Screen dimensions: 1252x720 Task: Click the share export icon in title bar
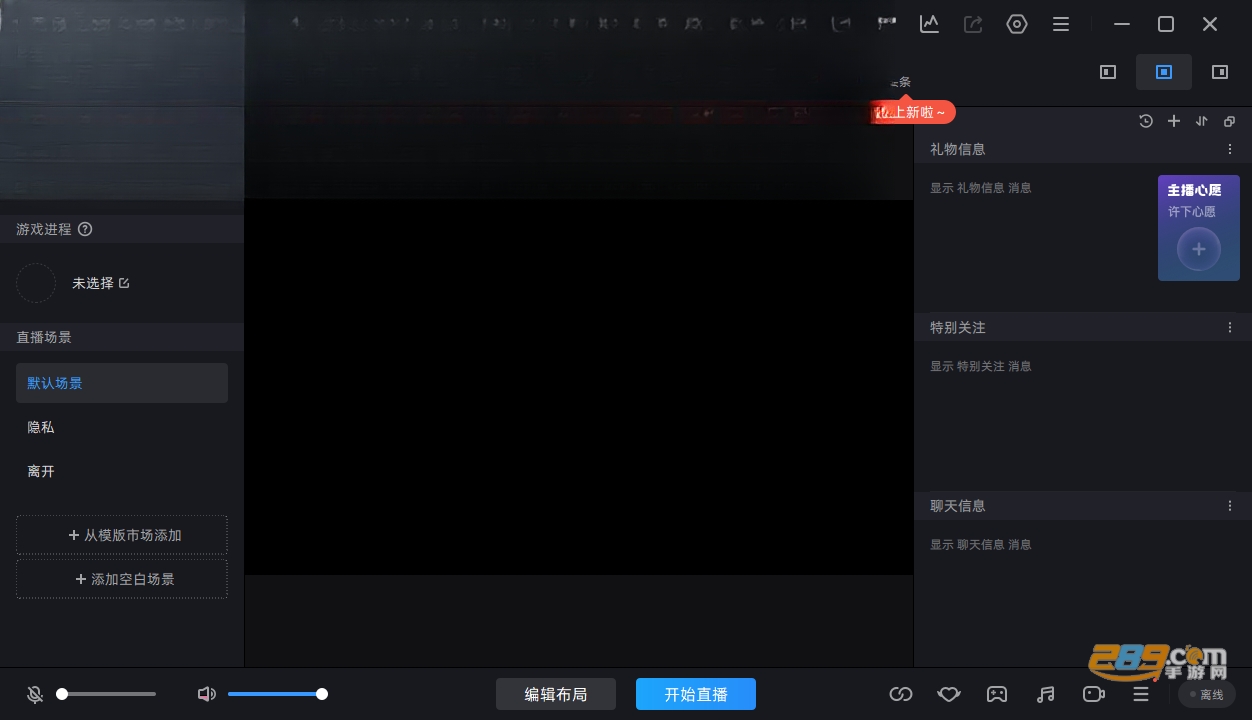pos(973,24)
